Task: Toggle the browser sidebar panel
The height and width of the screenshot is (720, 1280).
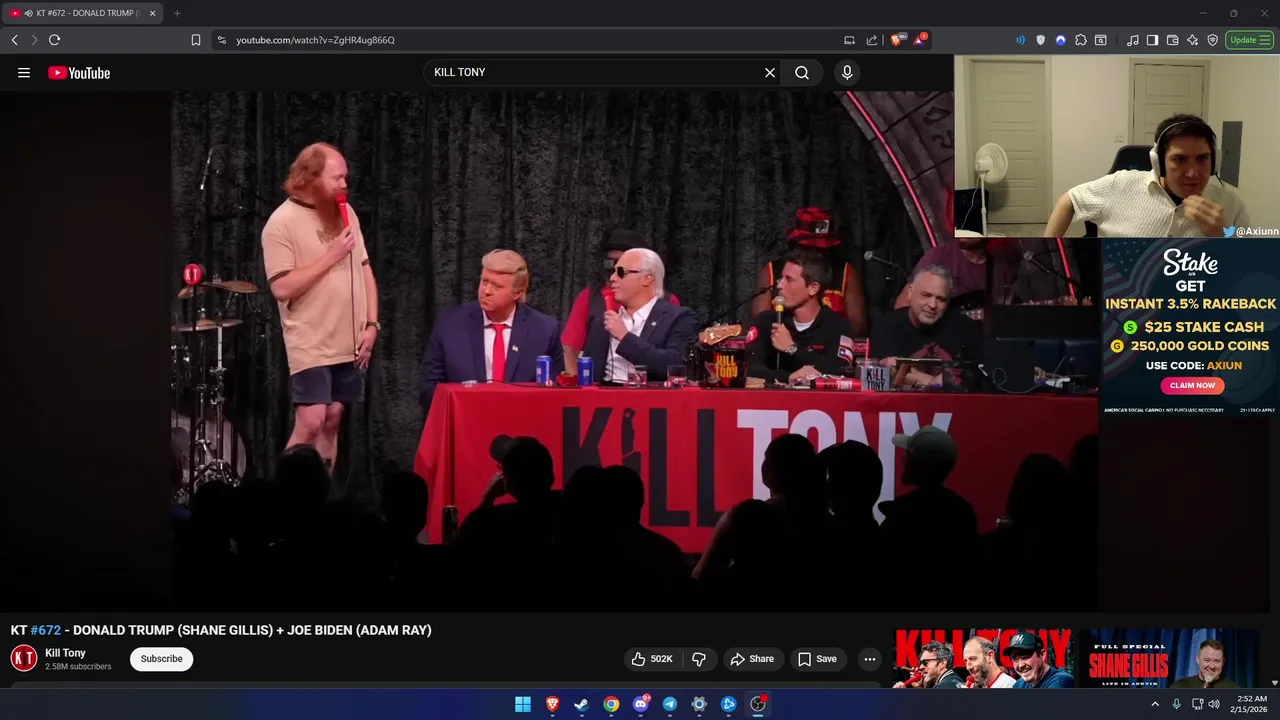Action: pyautogui.click(x=1152, y=40)
